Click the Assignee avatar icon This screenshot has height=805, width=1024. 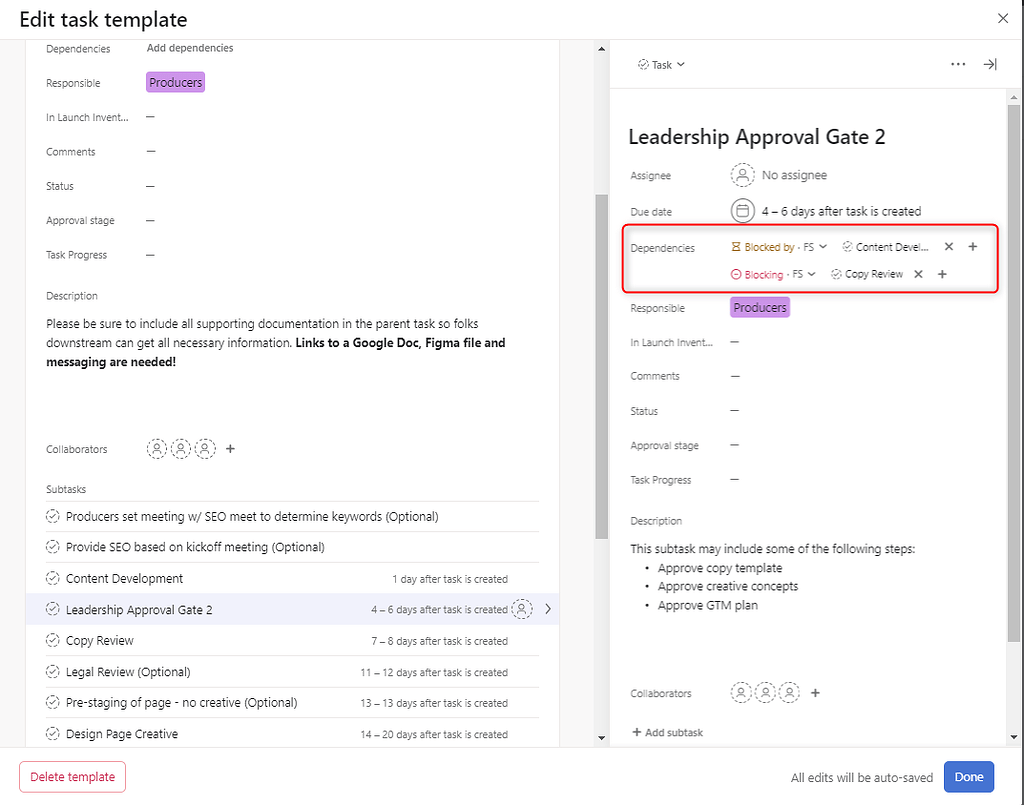(741, 174)
